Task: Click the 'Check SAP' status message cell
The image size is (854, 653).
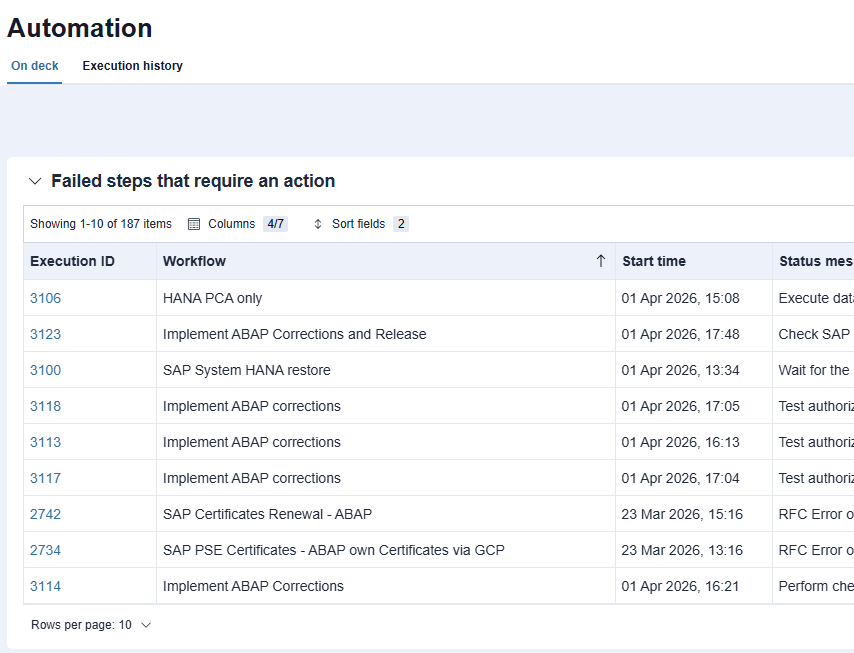Action: (814, 334)
